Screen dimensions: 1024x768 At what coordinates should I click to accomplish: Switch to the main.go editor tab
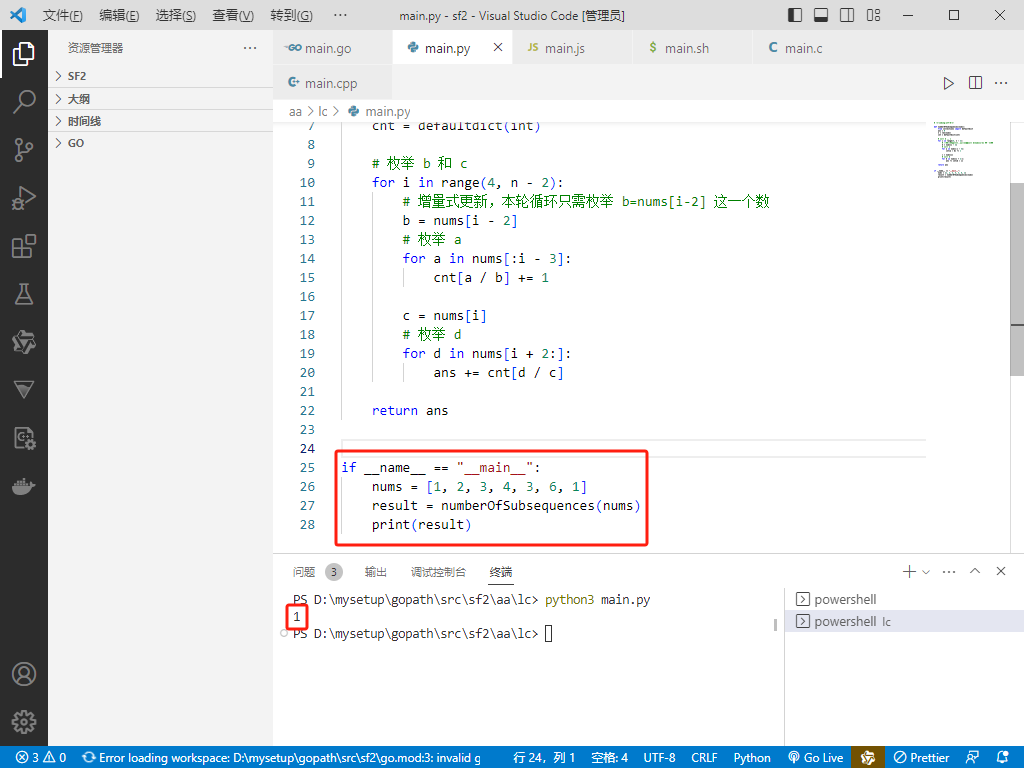pos(332,48)
